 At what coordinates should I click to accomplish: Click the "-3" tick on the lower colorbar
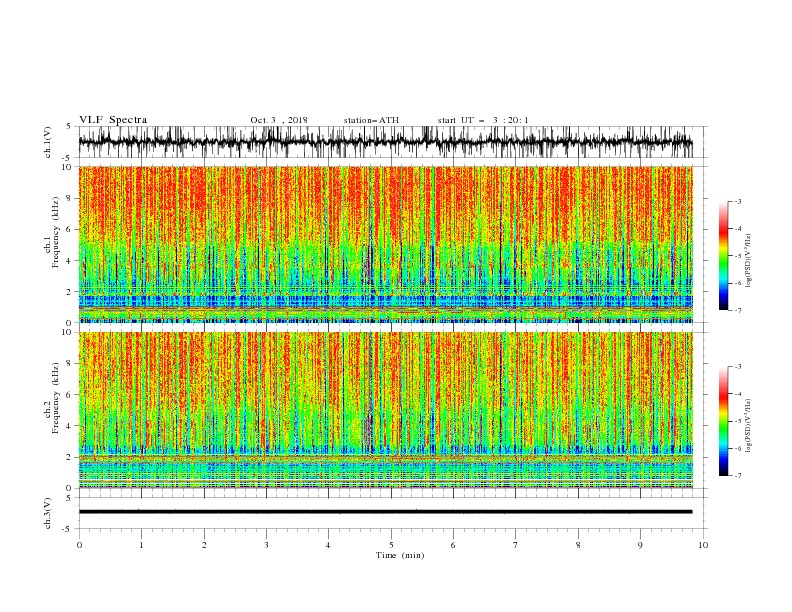pos(738,367)
